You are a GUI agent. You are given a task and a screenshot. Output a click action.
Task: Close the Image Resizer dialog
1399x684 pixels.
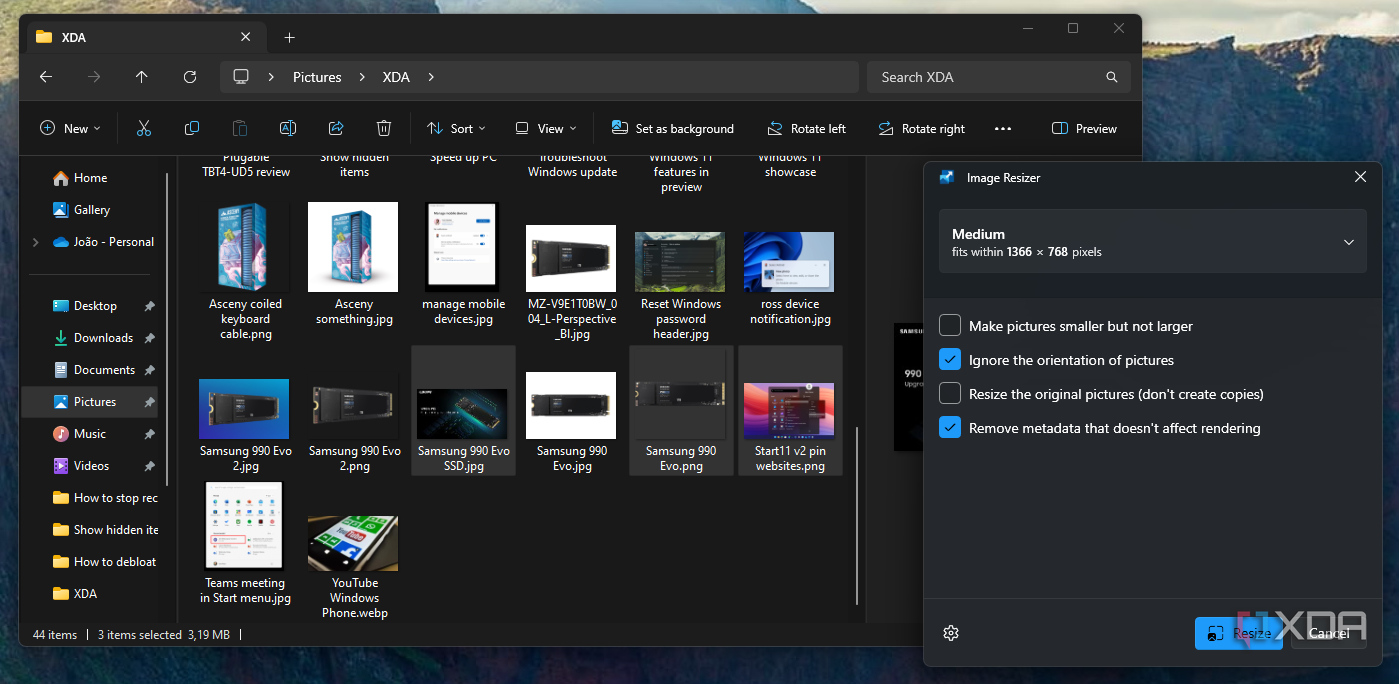(1360, 177)
